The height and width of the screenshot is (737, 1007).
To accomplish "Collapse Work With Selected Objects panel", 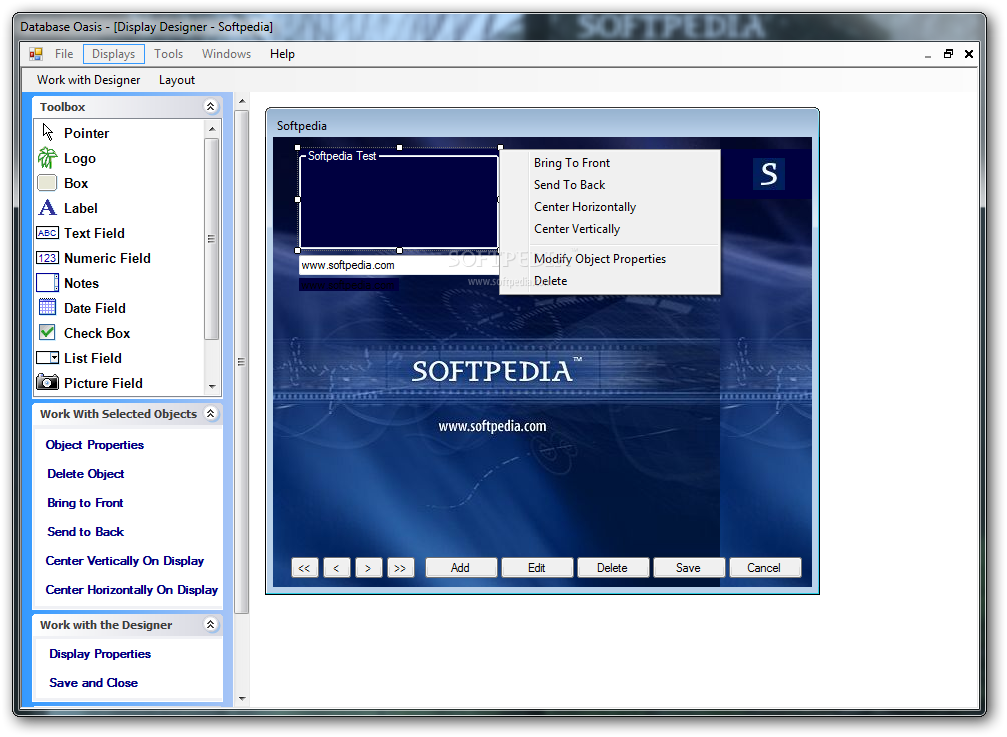I will tap(210, 413).
